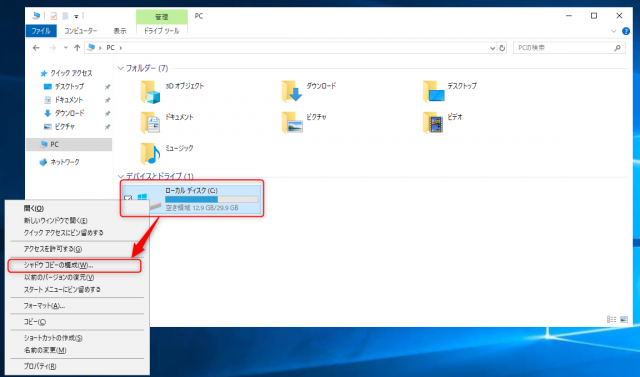Choose ショートカットの作成(S) in context menu
The width and height of the screenshot is (640, 377).
pyautogui.click(x=78, y=338)
